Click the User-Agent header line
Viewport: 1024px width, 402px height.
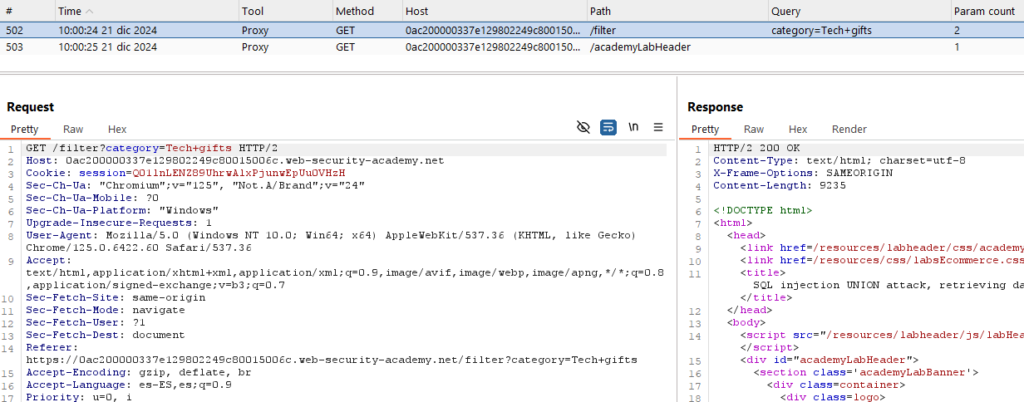330,241
